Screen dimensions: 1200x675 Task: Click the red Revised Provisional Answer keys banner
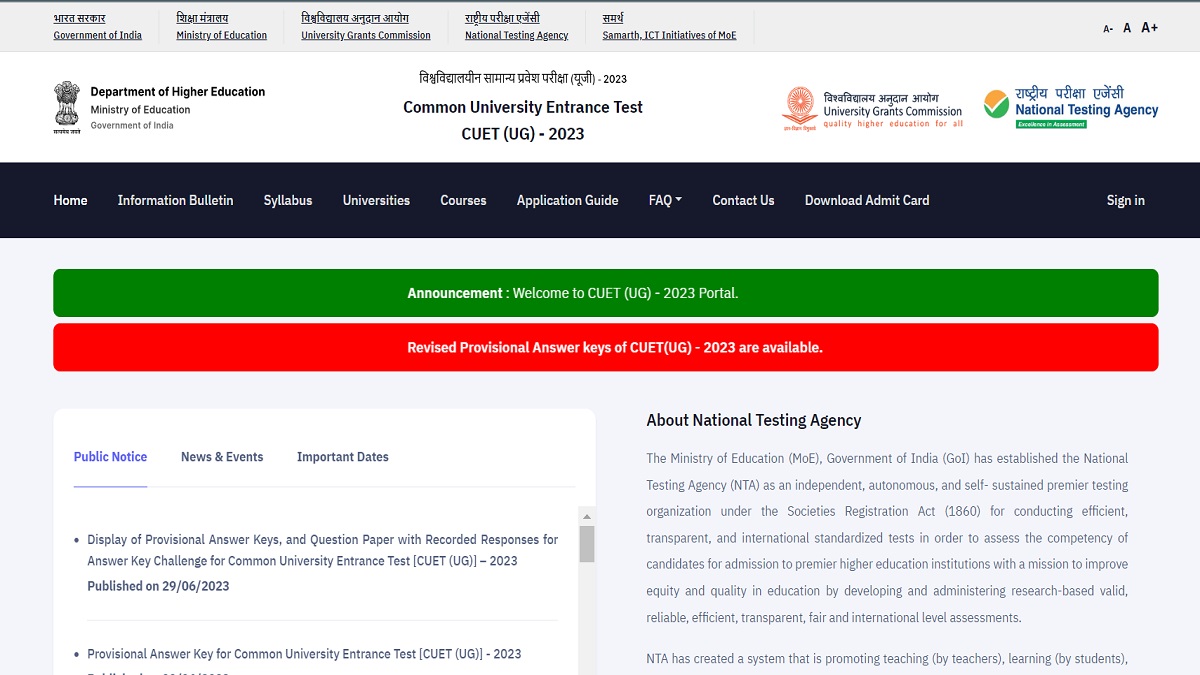tap(605, 347)
